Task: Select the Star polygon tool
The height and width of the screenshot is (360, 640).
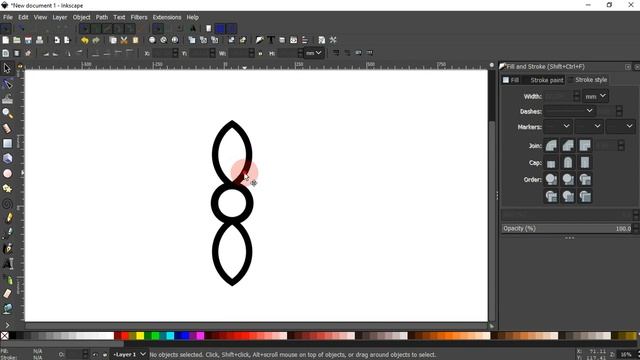Action: (x=7, y=188)
